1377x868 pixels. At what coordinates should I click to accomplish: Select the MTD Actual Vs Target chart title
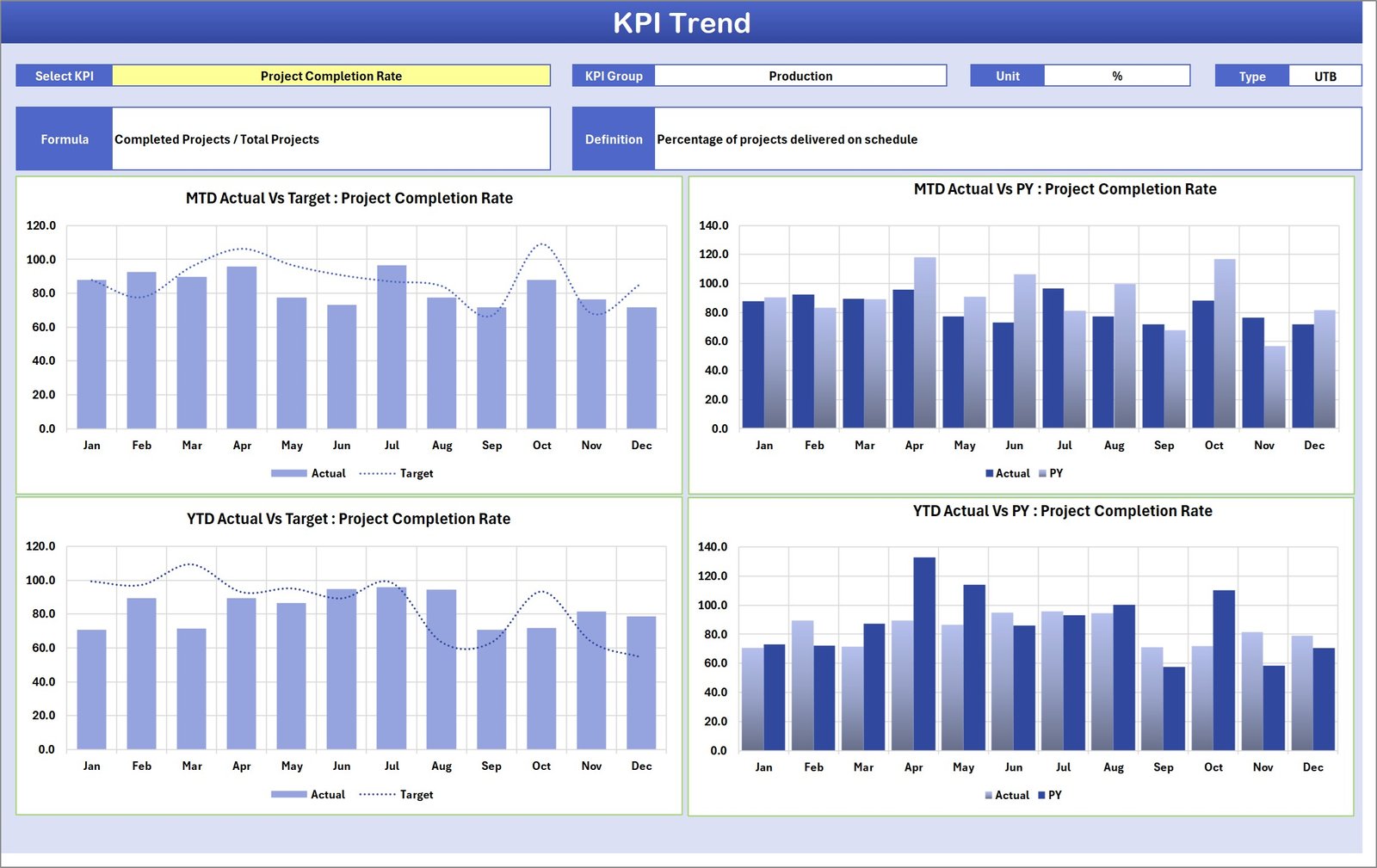tap(349, 198)
